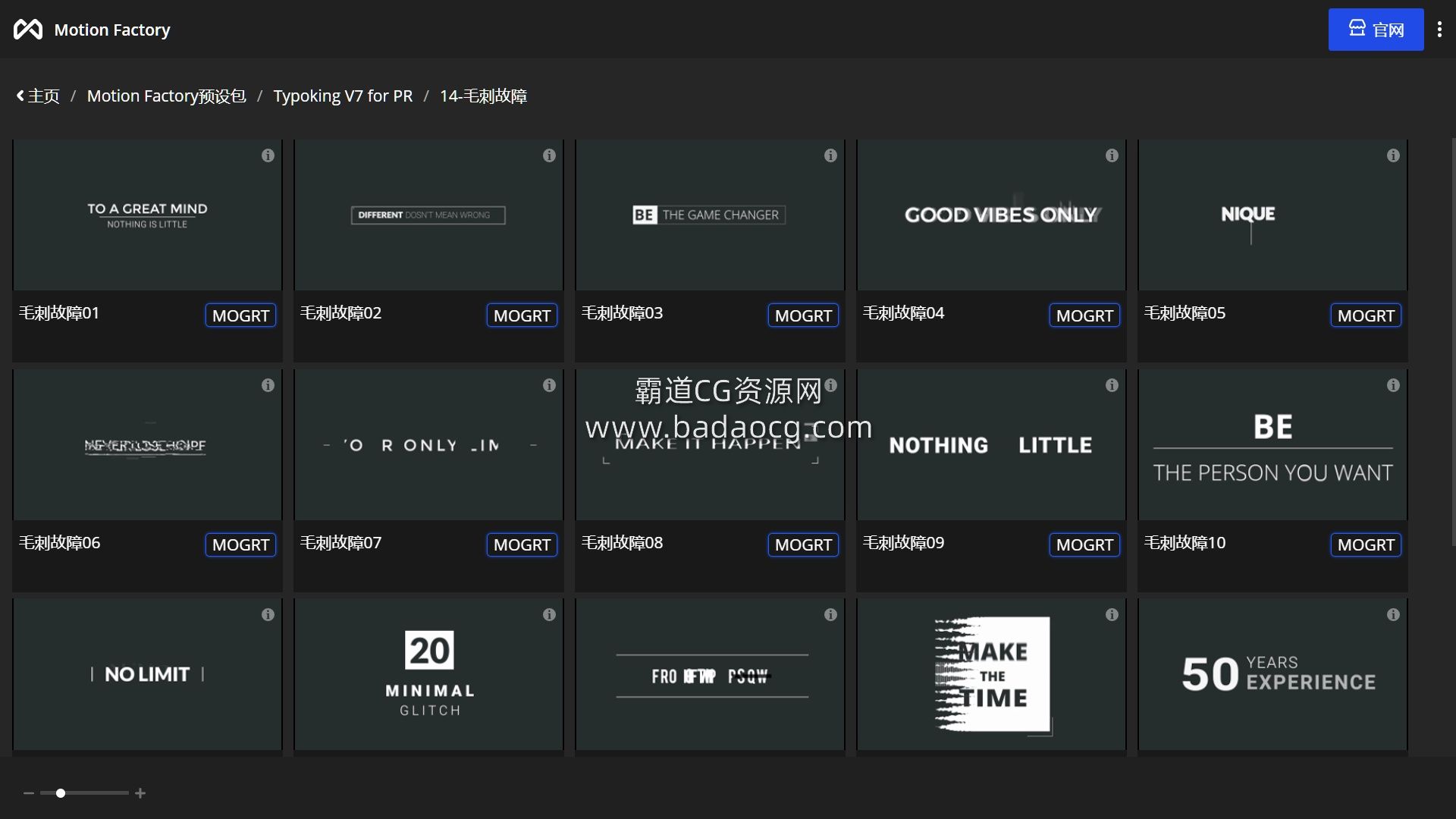Select NO LIMIT thumbnail
Viewport: 1456px width, 819px height.
[147, 675]
